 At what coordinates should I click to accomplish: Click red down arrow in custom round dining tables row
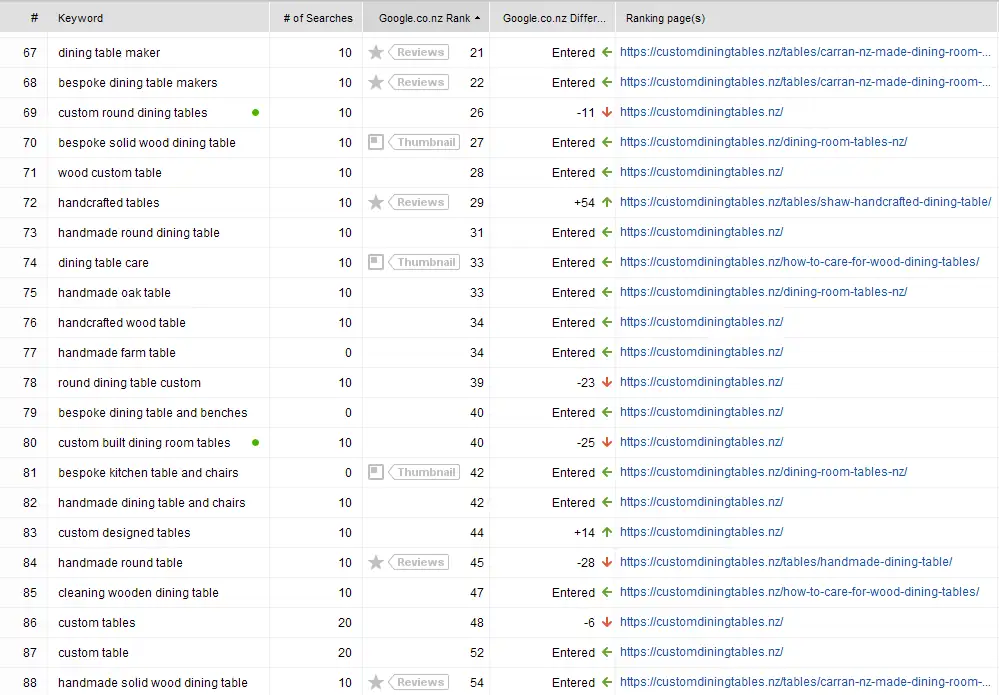pos(607,112)
